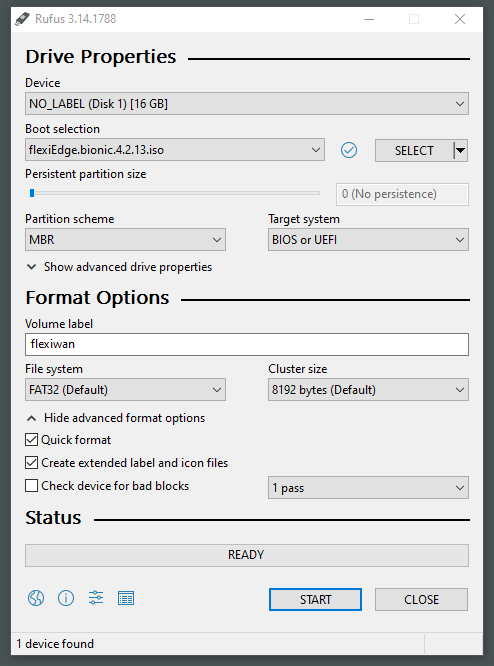Screen dimensions: 494x666
Task: Open the Cluster size dropdown
Action: [368, 389]
